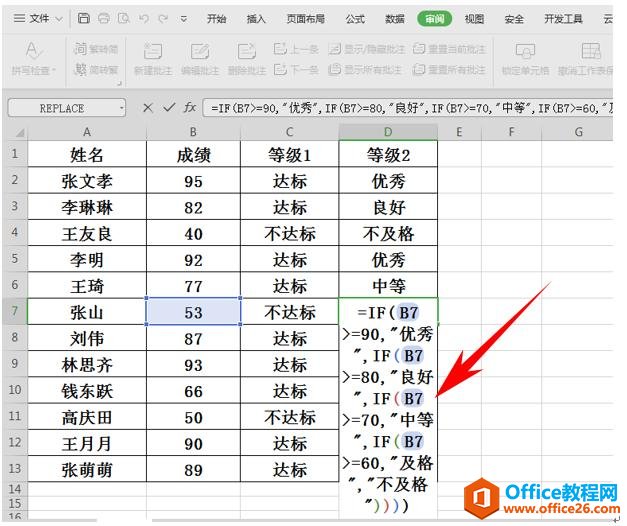Click the score cell with 95
Screen dimensions: 627x526
pos(193,181)
